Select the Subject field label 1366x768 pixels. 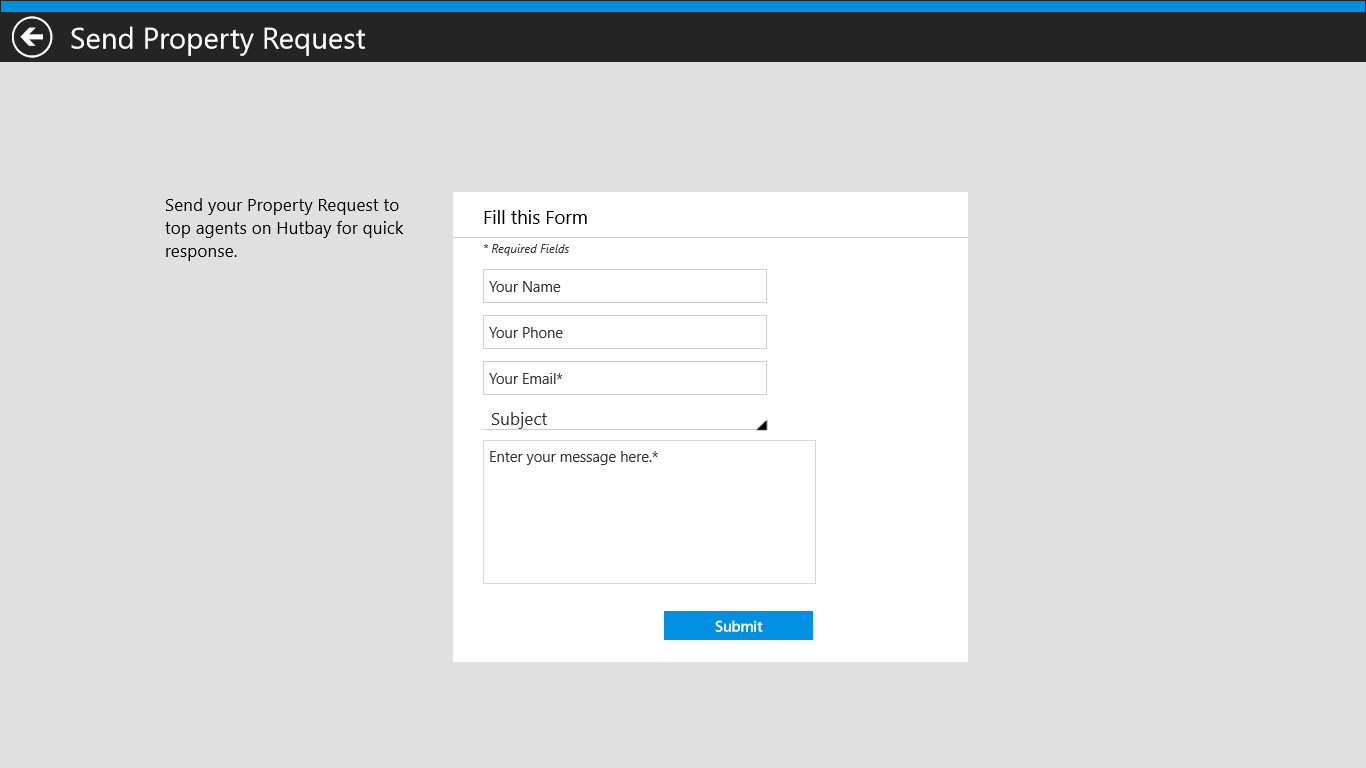[x=518, y=419]
